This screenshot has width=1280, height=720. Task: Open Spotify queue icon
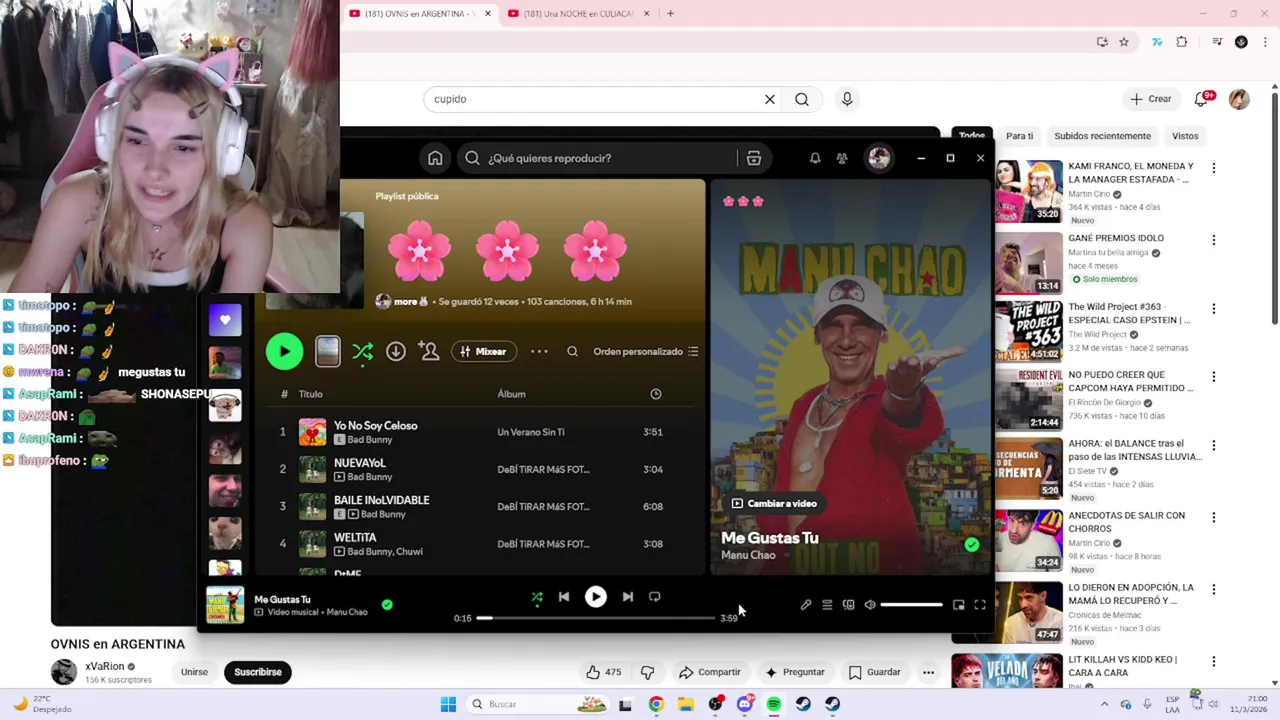(827, 605)
